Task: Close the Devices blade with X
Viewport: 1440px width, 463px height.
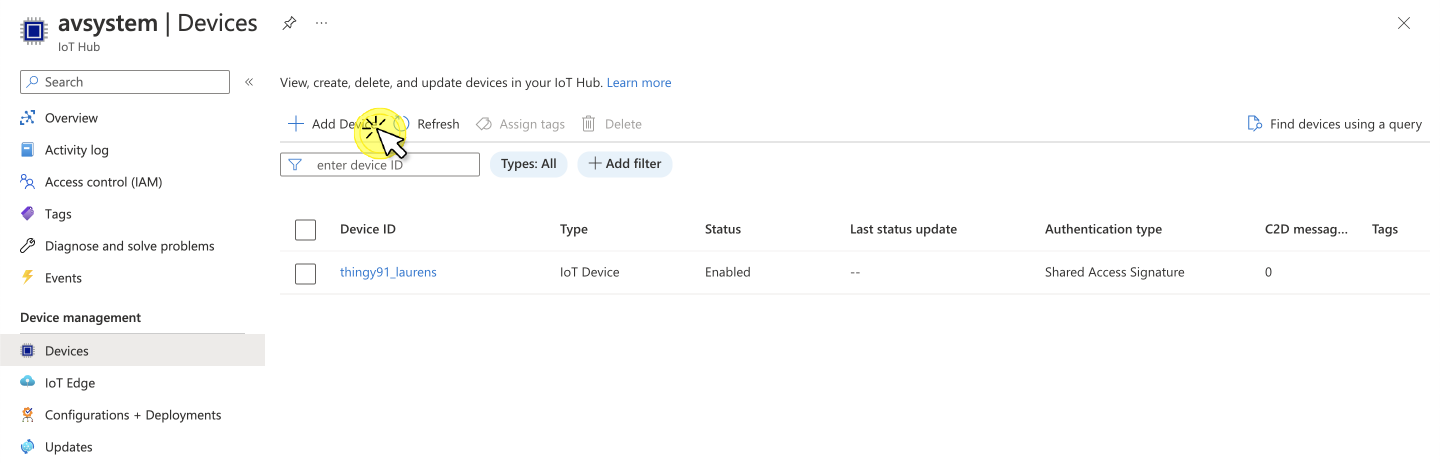Action: point(1404,23)
